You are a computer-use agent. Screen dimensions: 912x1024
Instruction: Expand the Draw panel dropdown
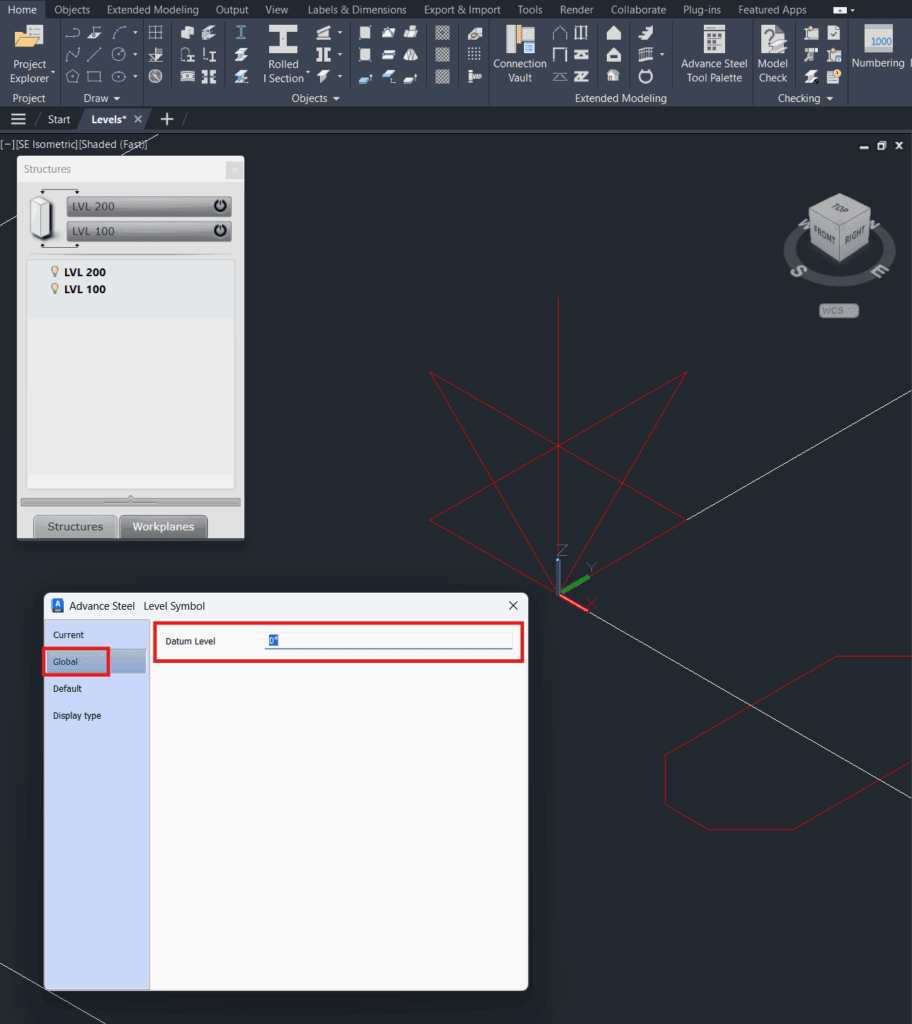click(117, 99)
